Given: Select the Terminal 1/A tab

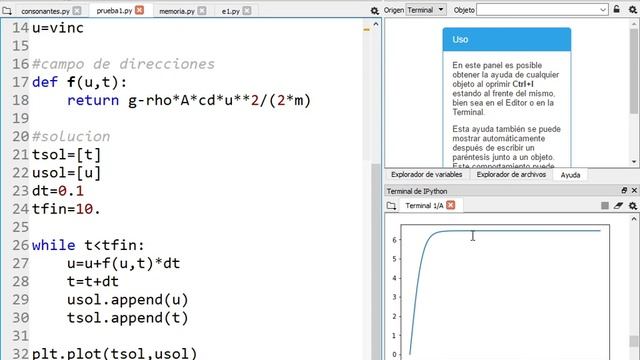Looking at the screenshot, I should 424,206.
